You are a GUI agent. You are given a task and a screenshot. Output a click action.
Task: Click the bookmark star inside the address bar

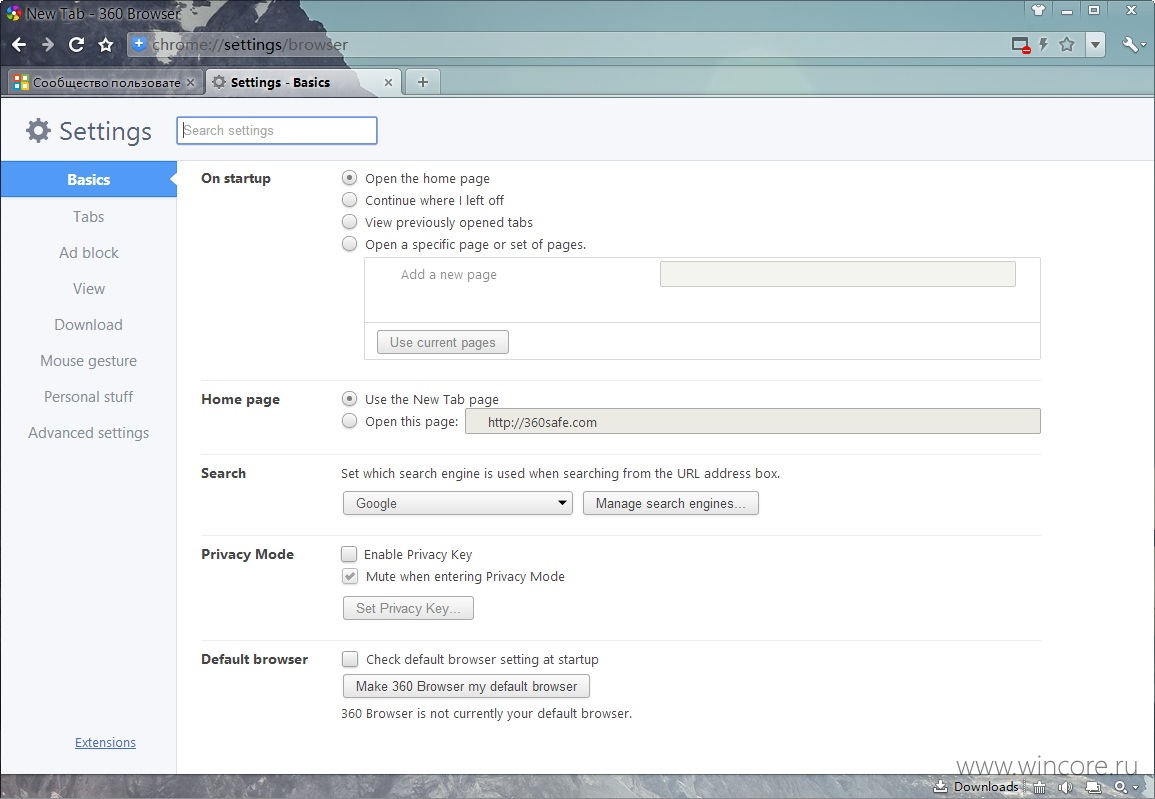(x=1067, y=44)
